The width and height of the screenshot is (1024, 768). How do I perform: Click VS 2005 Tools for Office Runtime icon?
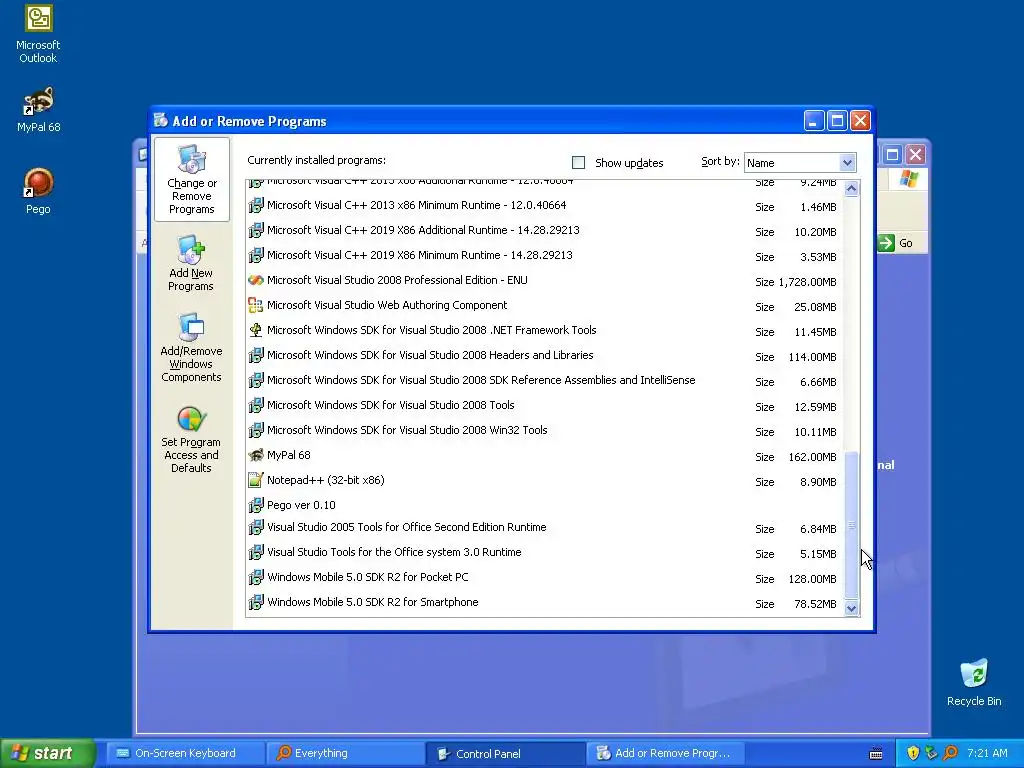(x=256, y=528)
